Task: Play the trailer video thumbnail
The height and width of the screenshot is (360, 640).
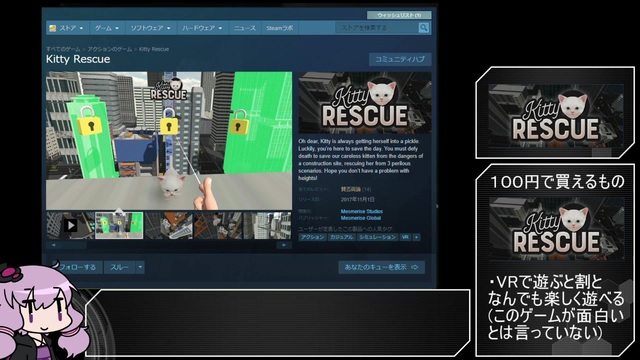Action: pos(70,225)
